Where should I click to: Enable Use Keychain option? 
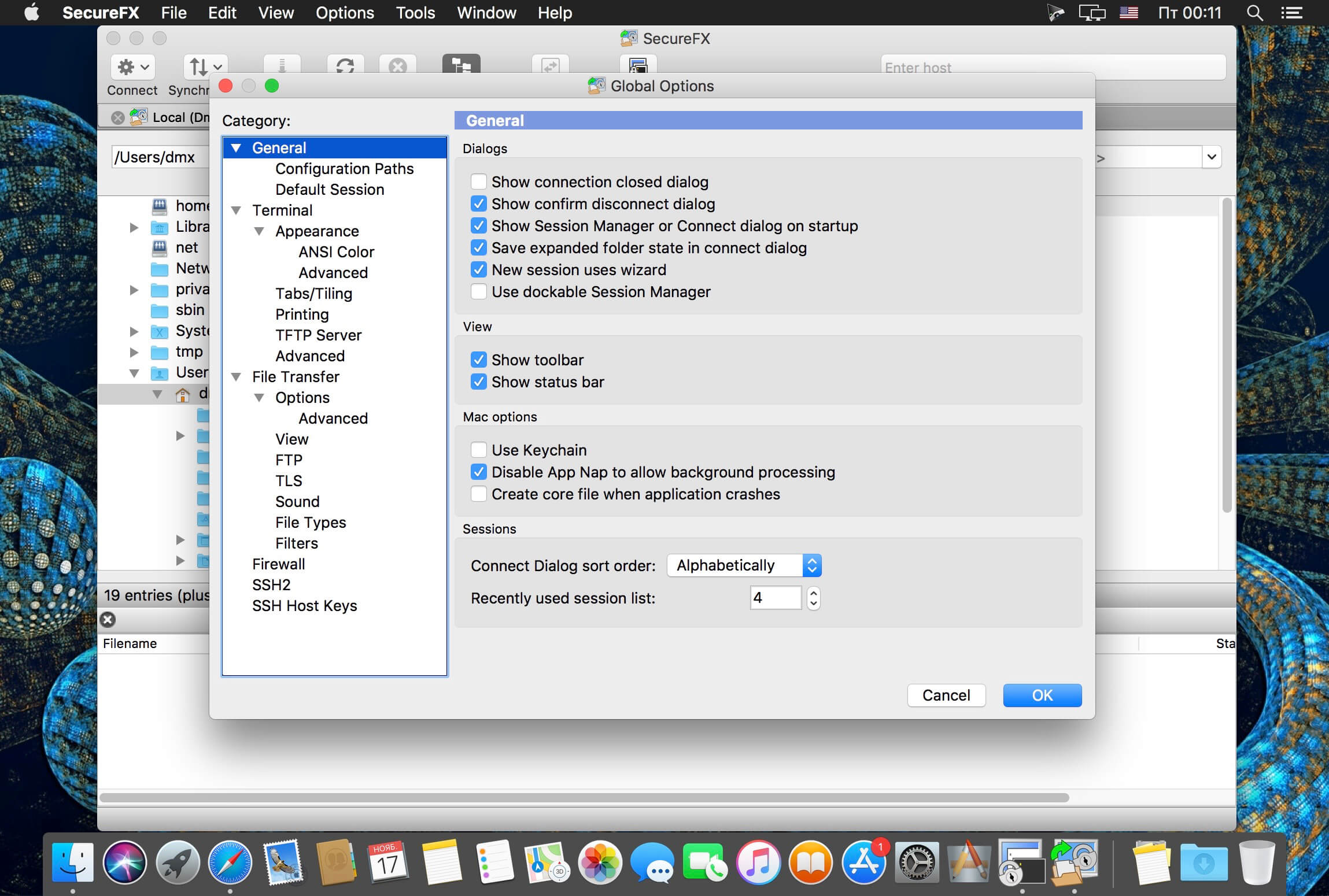point(478,449)
